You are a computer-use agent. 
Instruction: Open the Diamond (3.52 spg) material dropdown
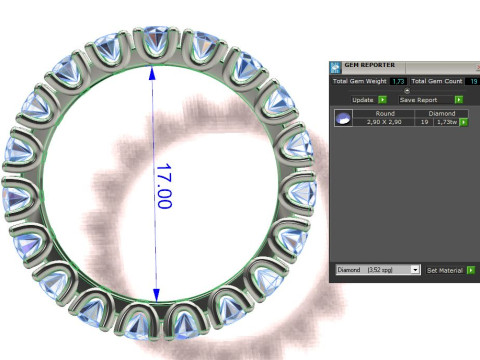click(378, 270)
